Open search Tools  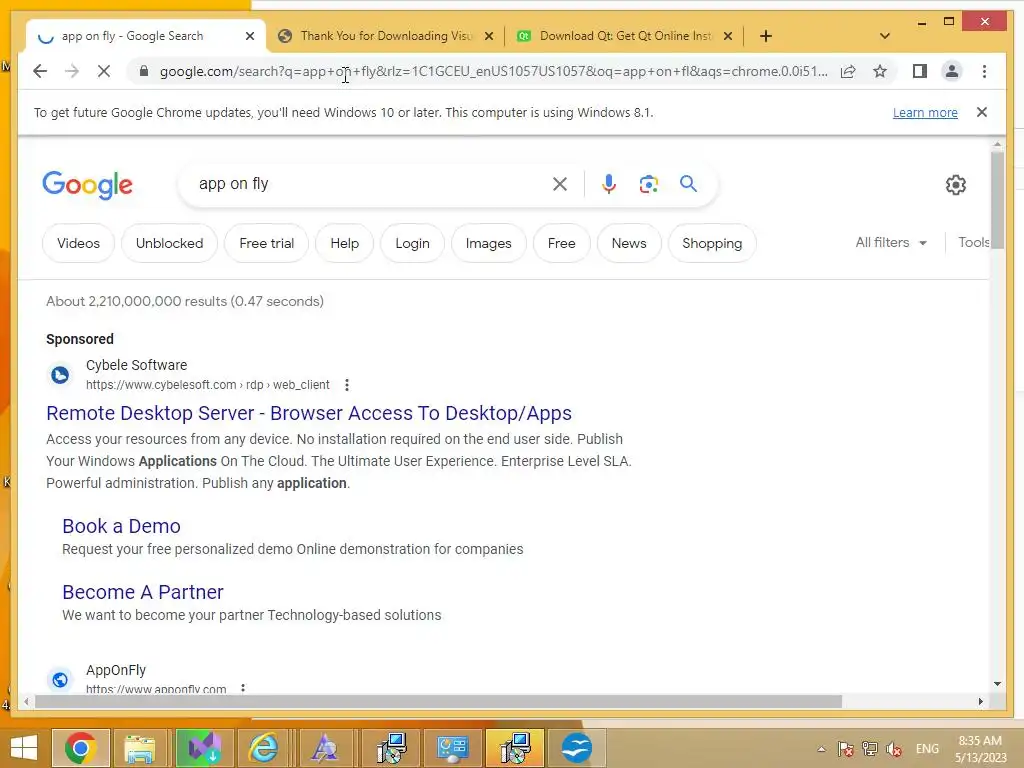click(973, 242)
